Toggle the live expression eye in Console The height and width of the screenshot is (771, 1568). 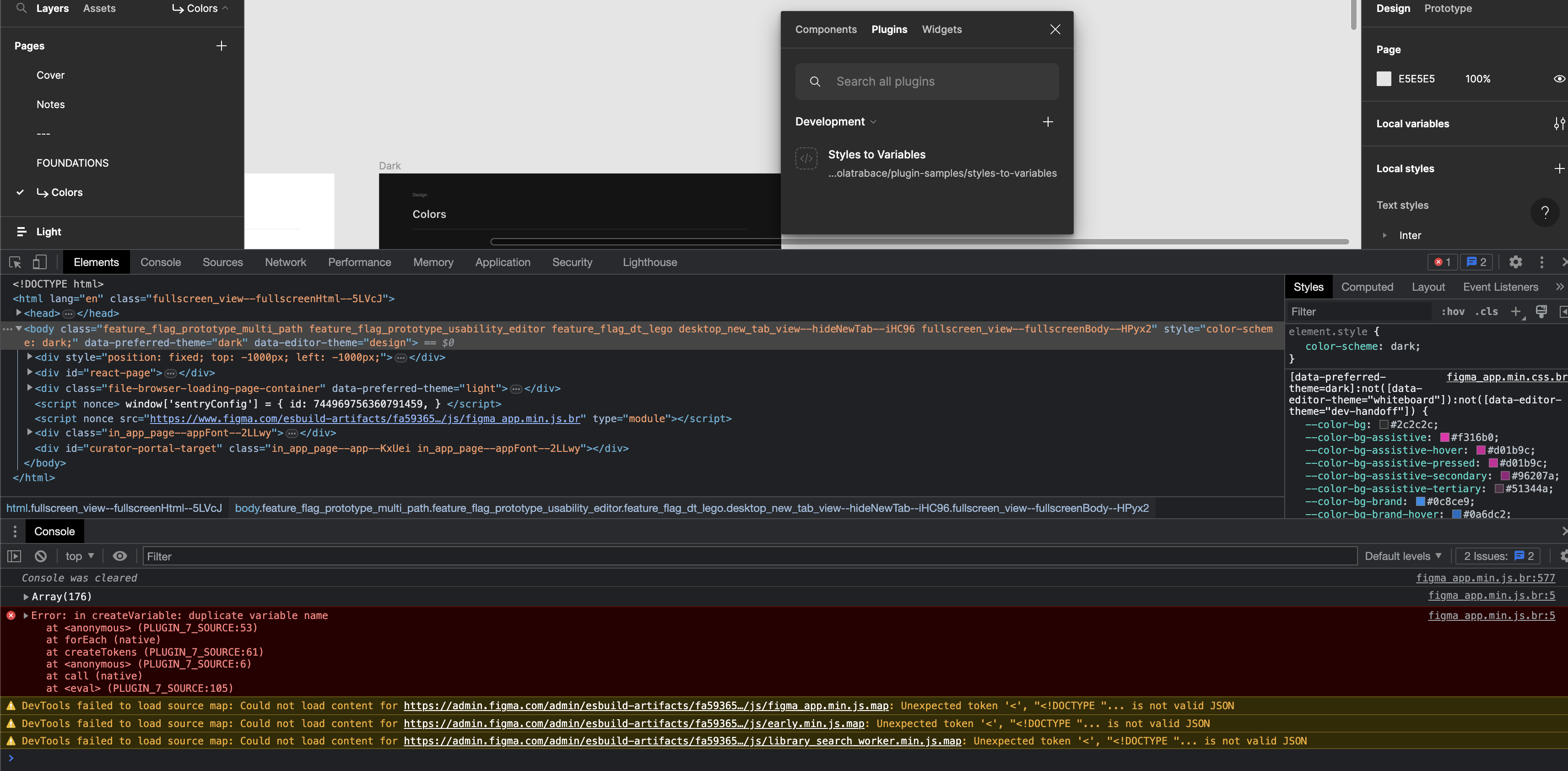pos(120,556)
